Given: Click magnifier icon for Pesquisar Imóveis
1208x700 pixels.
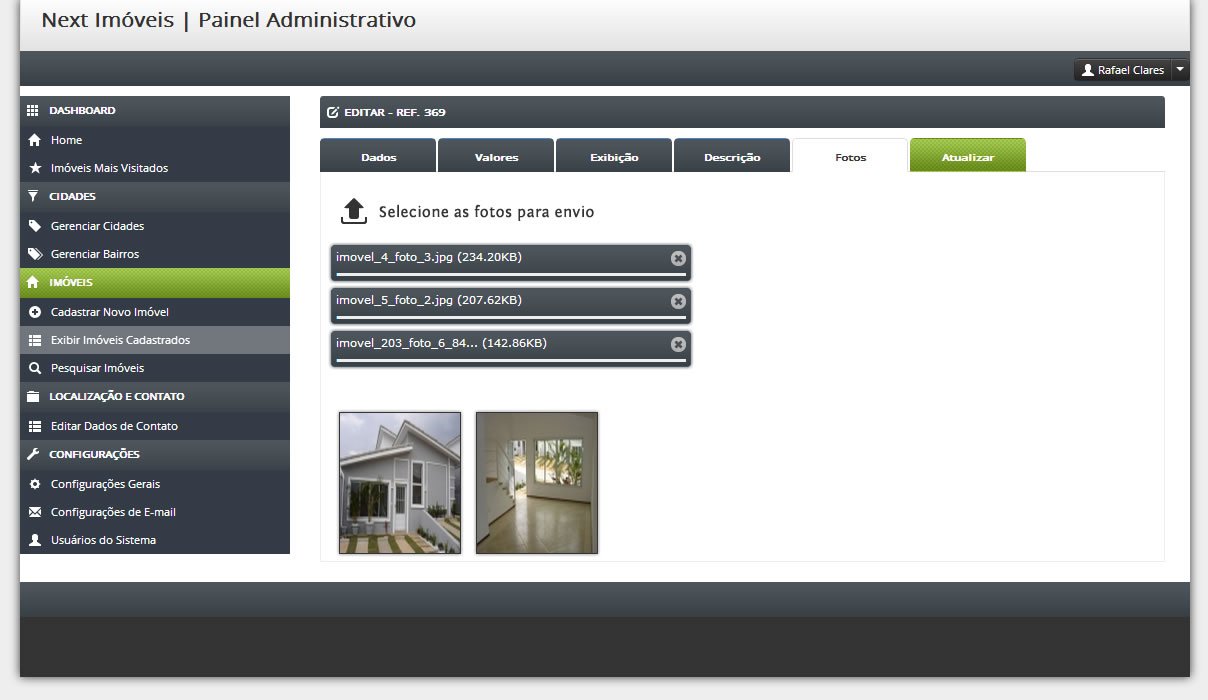Looking at the screenshot, I should (x=35, y=368).
